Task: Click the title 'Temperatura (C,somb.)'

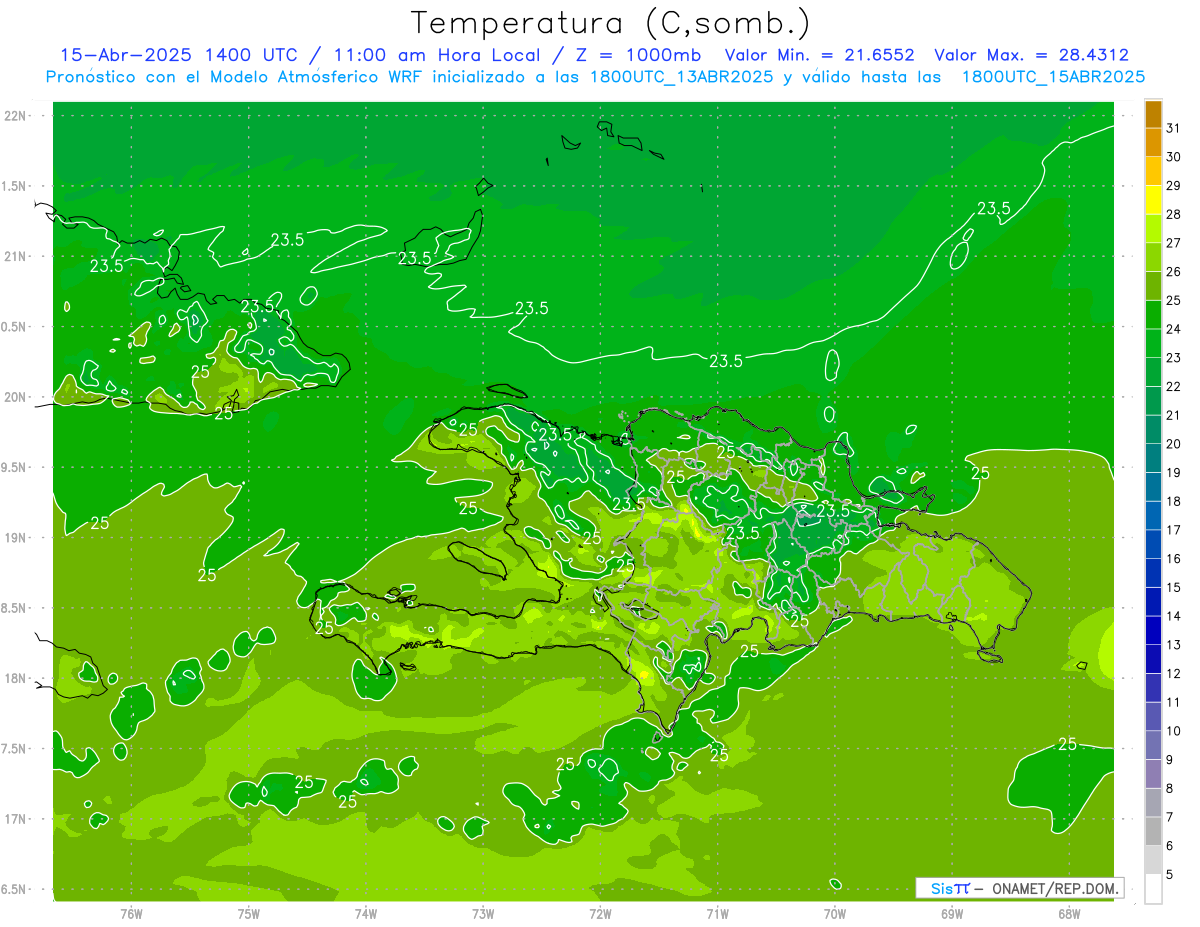Action: pos(611,23)
